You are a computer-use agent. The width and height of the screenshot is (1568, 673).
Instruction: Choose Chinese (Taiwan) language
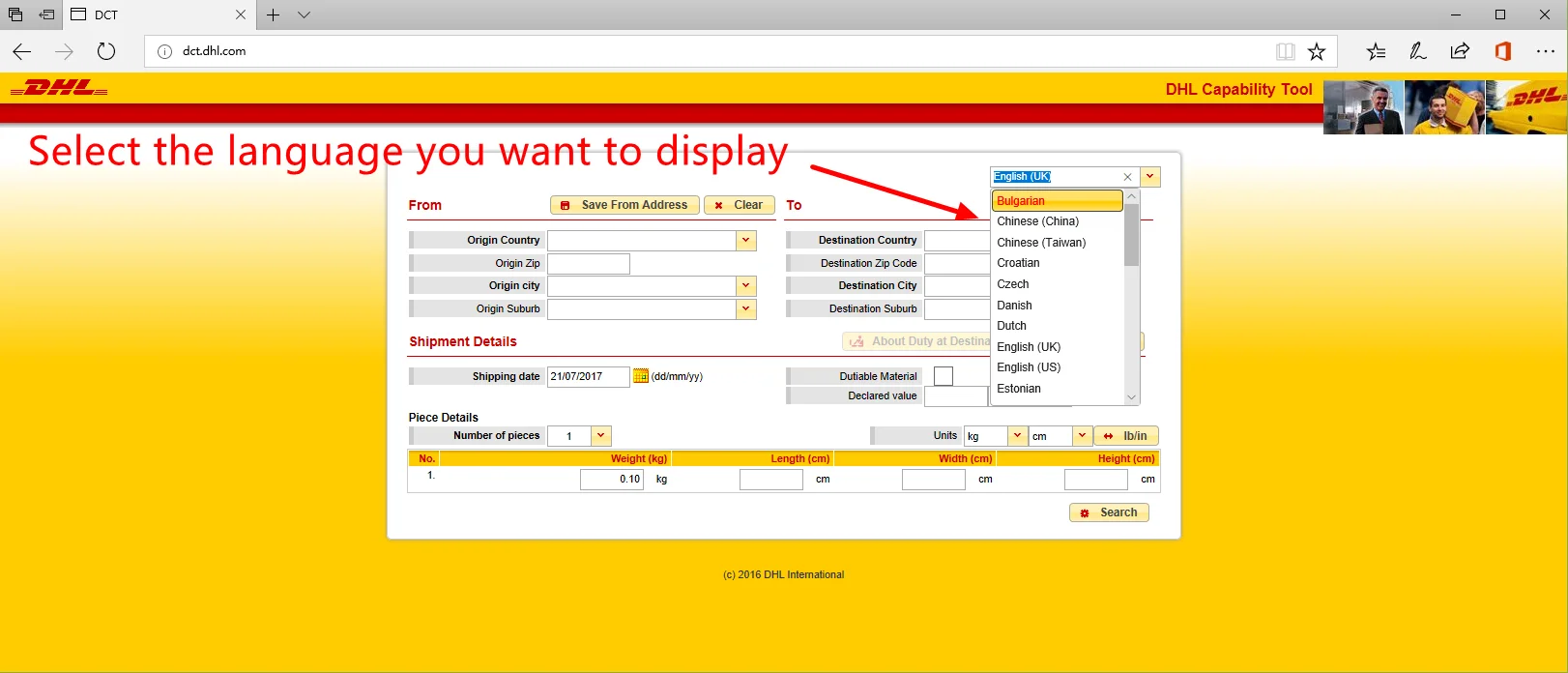pos(1058,243)
